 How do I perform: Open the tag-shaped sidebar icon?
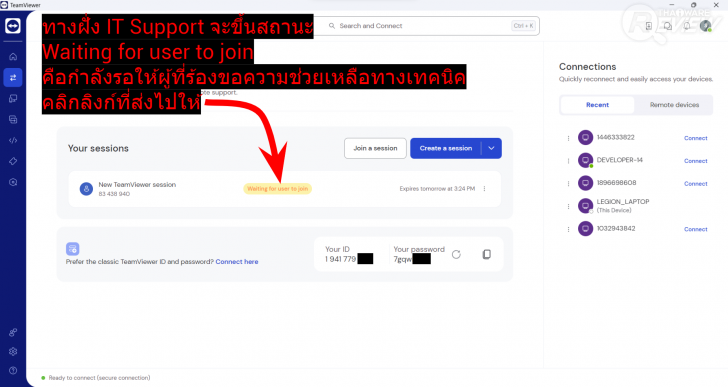pos(13,161)
